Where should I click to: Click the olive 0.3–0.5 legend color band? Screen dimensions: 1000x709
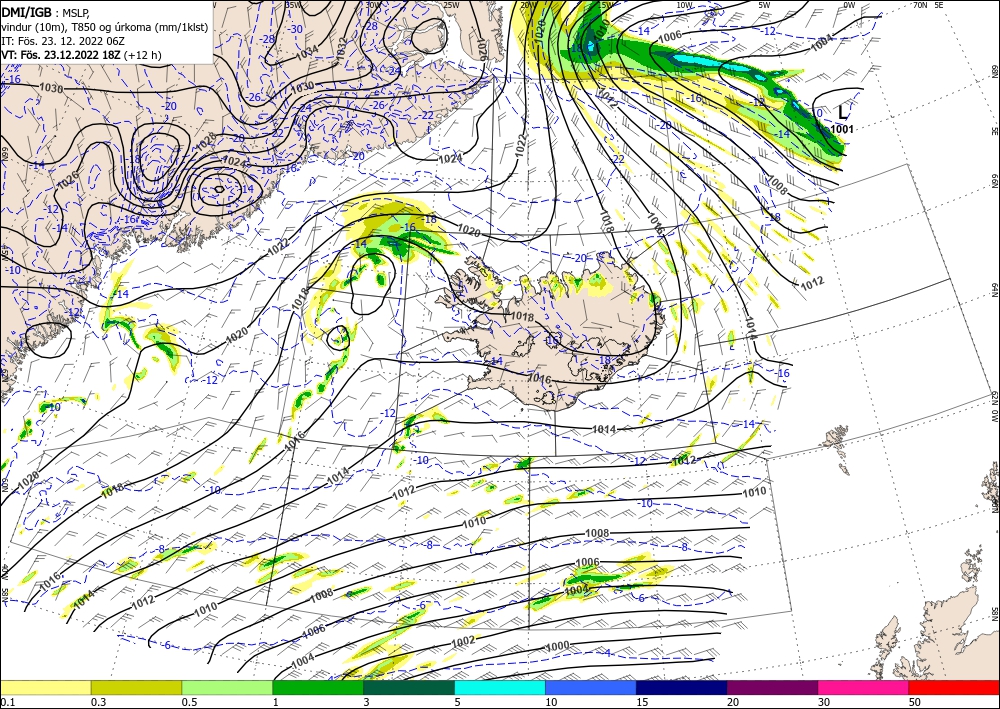point(136,687)
